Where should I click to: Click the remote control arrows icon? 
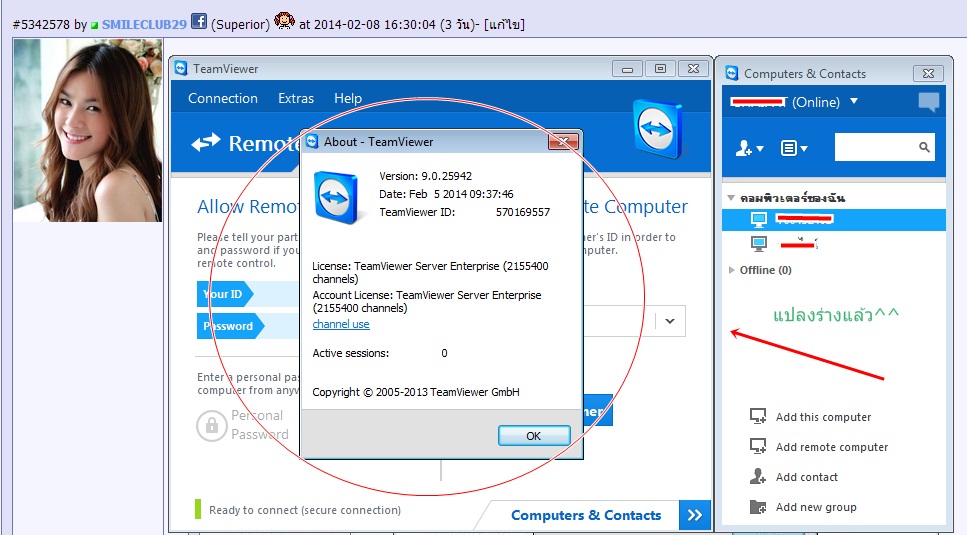(x=205, y=143)
